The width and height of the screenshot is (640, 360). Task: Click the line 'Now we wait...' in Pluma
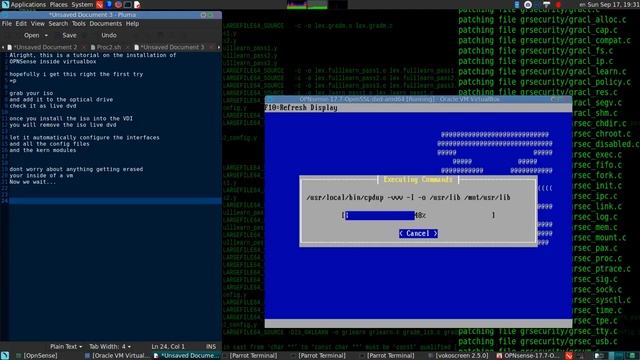pos(33,182)
